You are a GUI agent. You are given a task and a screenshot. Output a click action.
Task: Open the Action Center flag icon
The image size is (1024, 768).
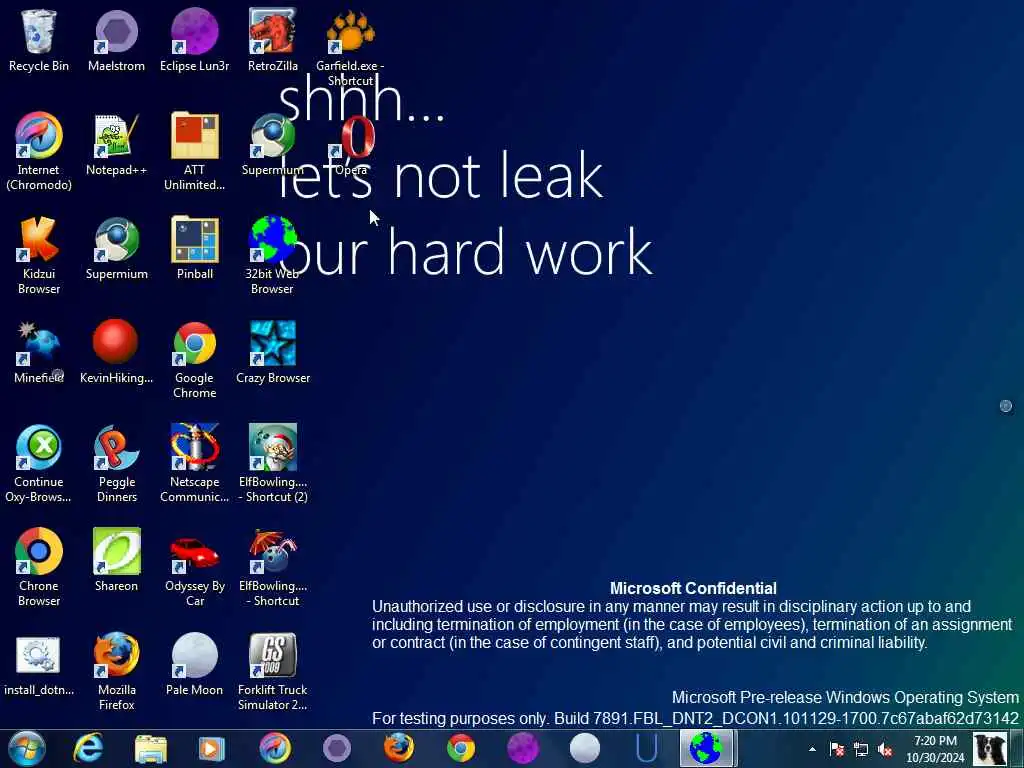pos(837,749)
